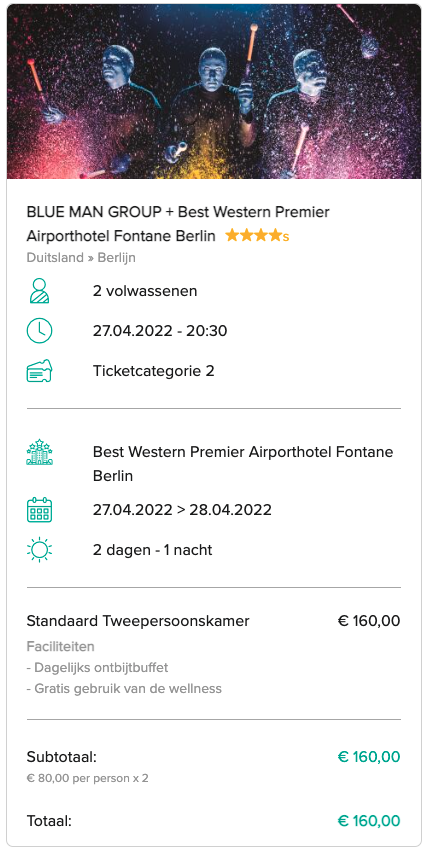The width and height of the screenshot is (429, 852).
Task: Click the 27.04.2022 > 28.04.2022 date range
Action: point(182,510)
